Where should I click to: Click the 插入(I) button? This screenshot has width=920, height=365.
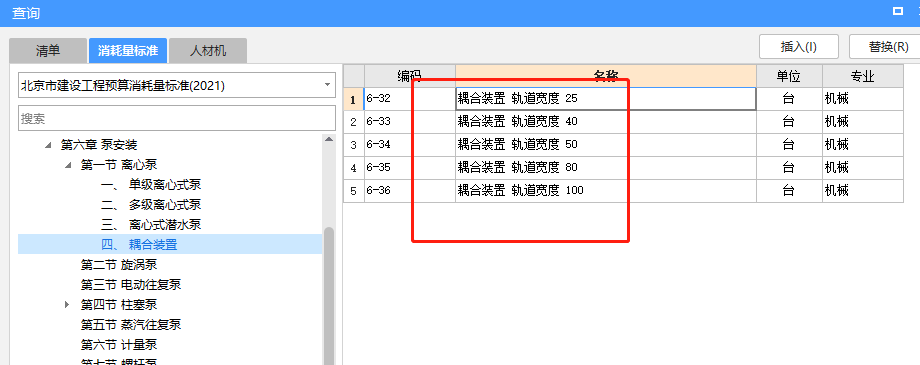[x=799, y=47]
